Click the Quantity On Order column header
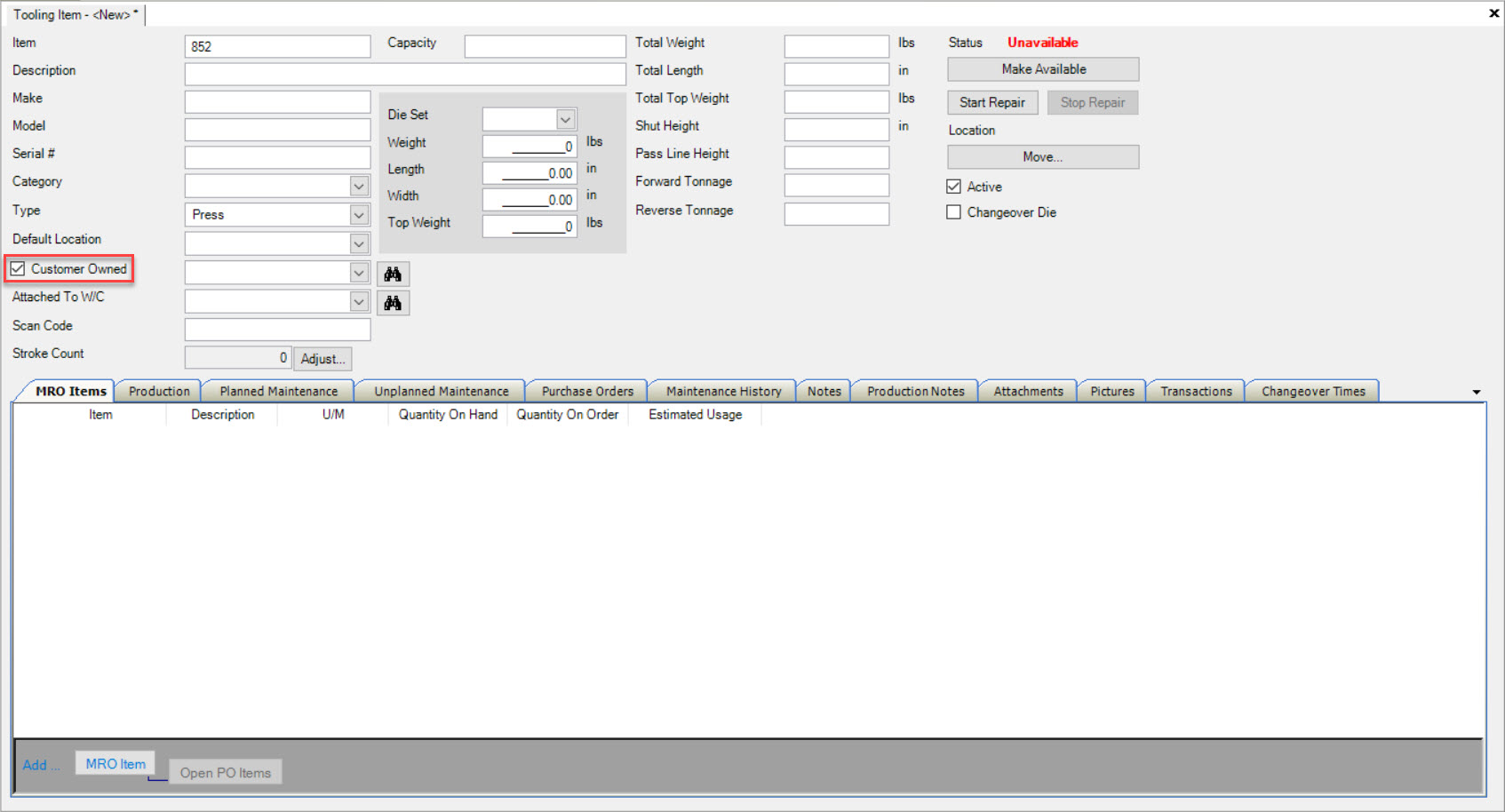The width and height of the screenshot is (1505, 812). tap(567, 415)
